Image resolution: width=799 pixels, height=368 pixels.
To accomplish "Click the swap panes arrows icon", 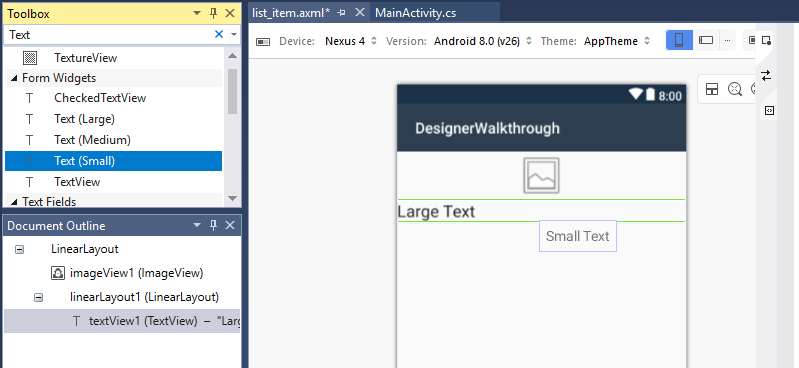I will coord(766,76).
